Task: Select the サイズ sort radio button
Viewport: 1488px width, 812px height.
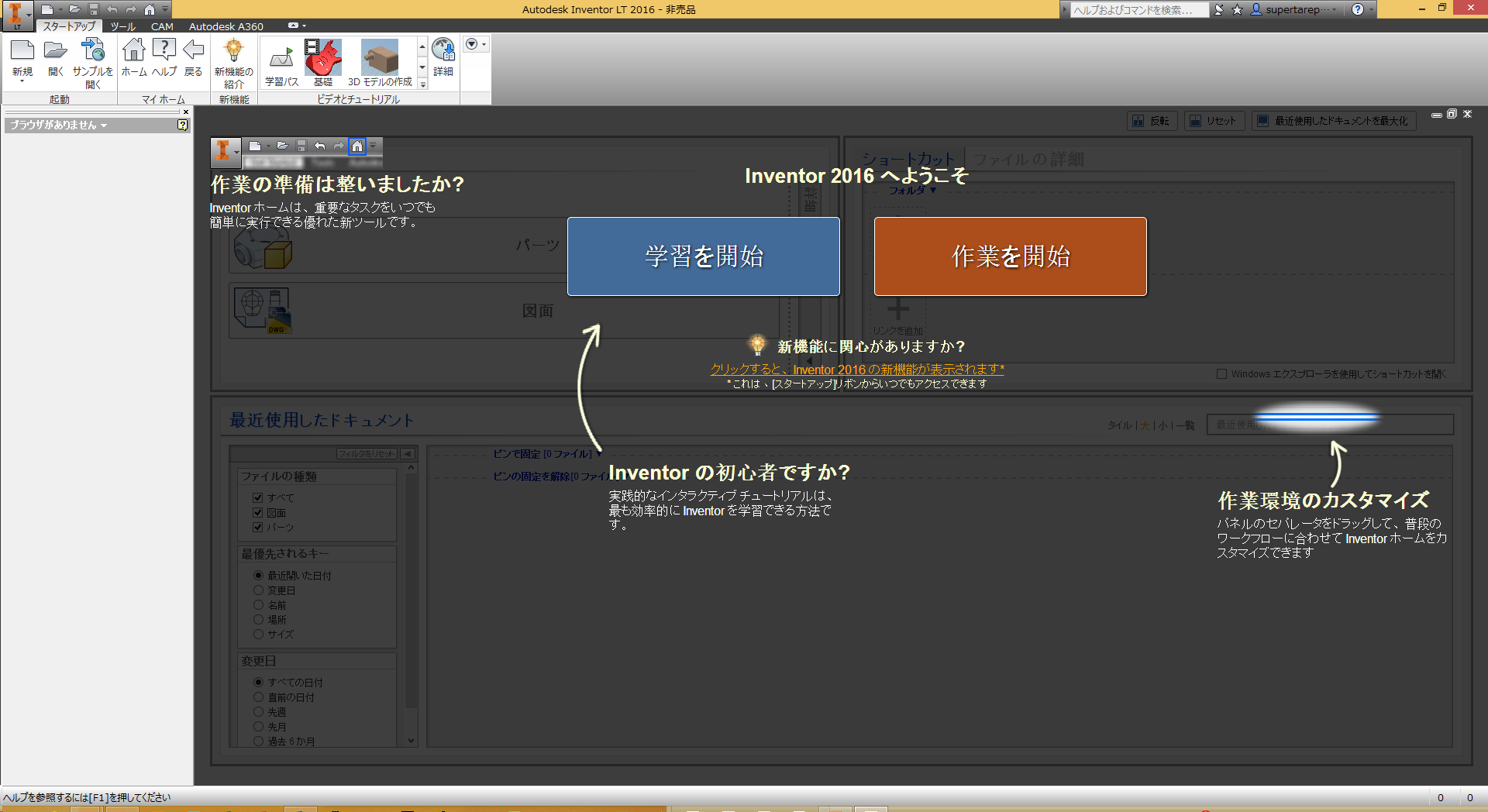Action: pos(259,635)
